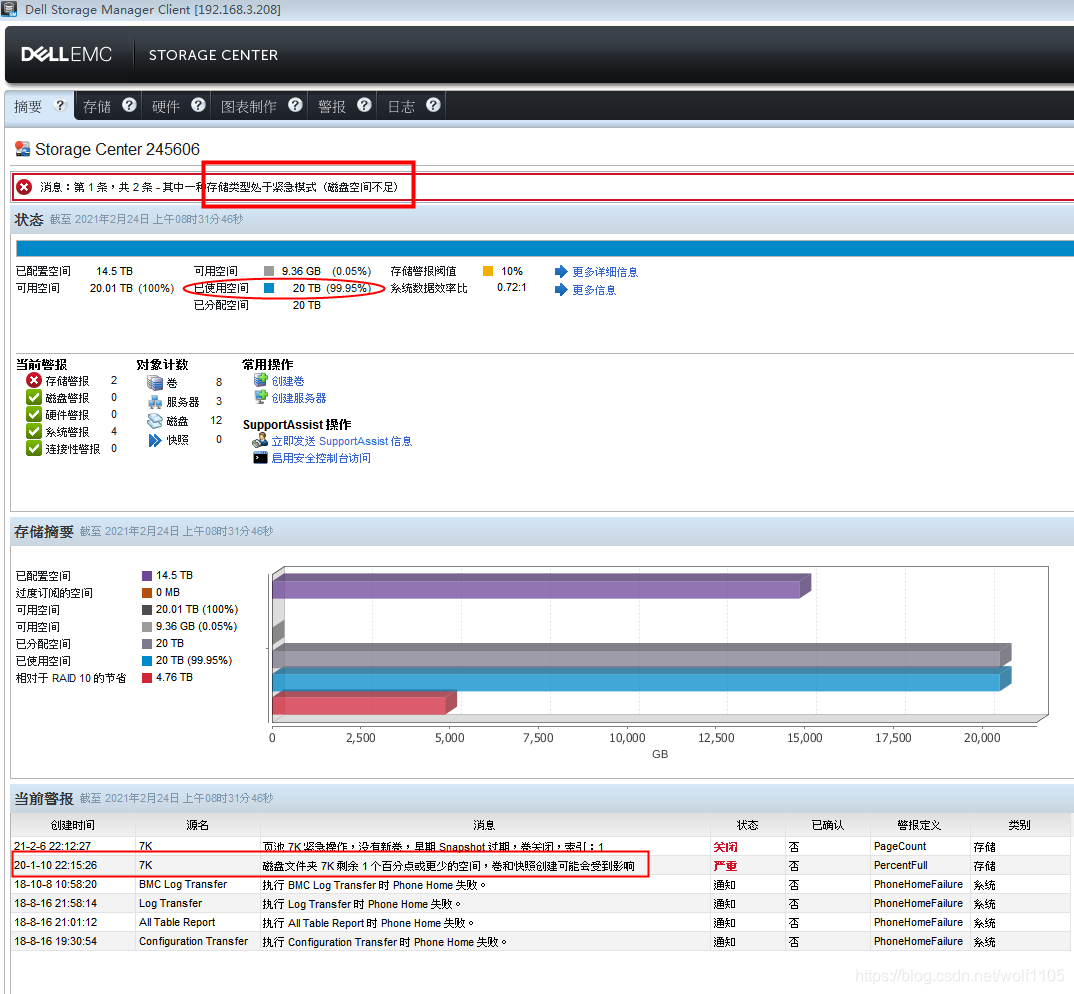Click the 快照 snapshots object icon

(155, 440)
